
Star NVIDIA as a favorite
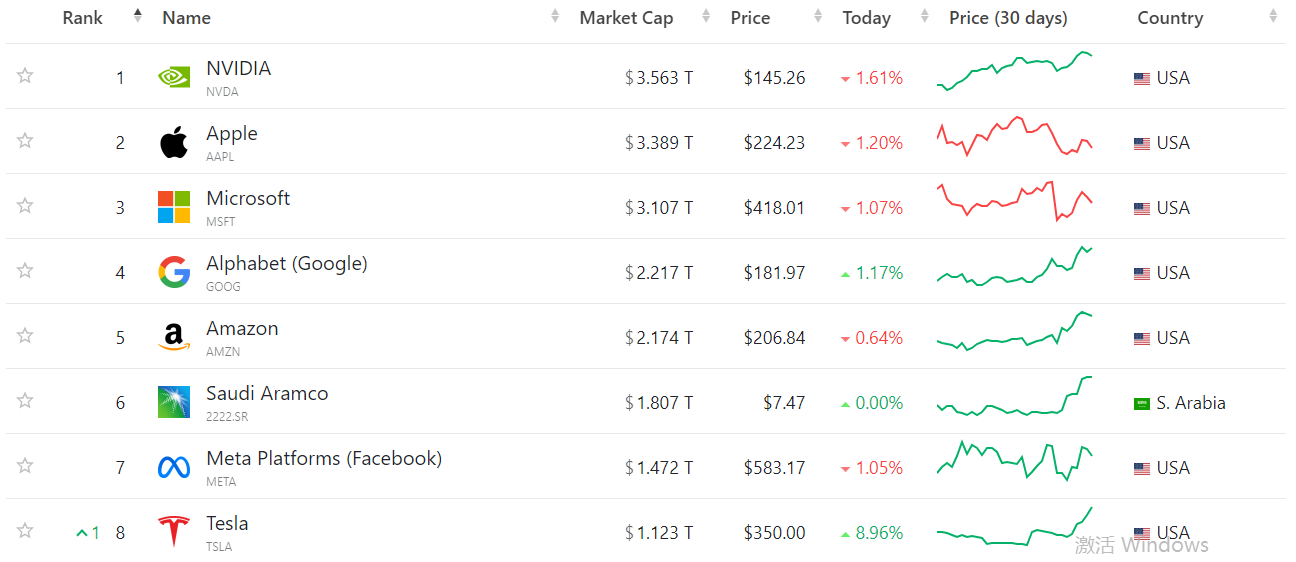pos(25,76)
